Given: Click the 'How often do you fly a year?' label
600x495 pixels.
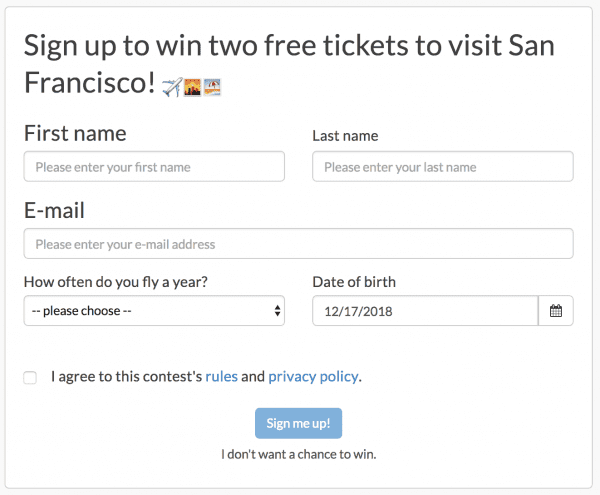Looking at the screenshot, I should click(x=116, y=282).
